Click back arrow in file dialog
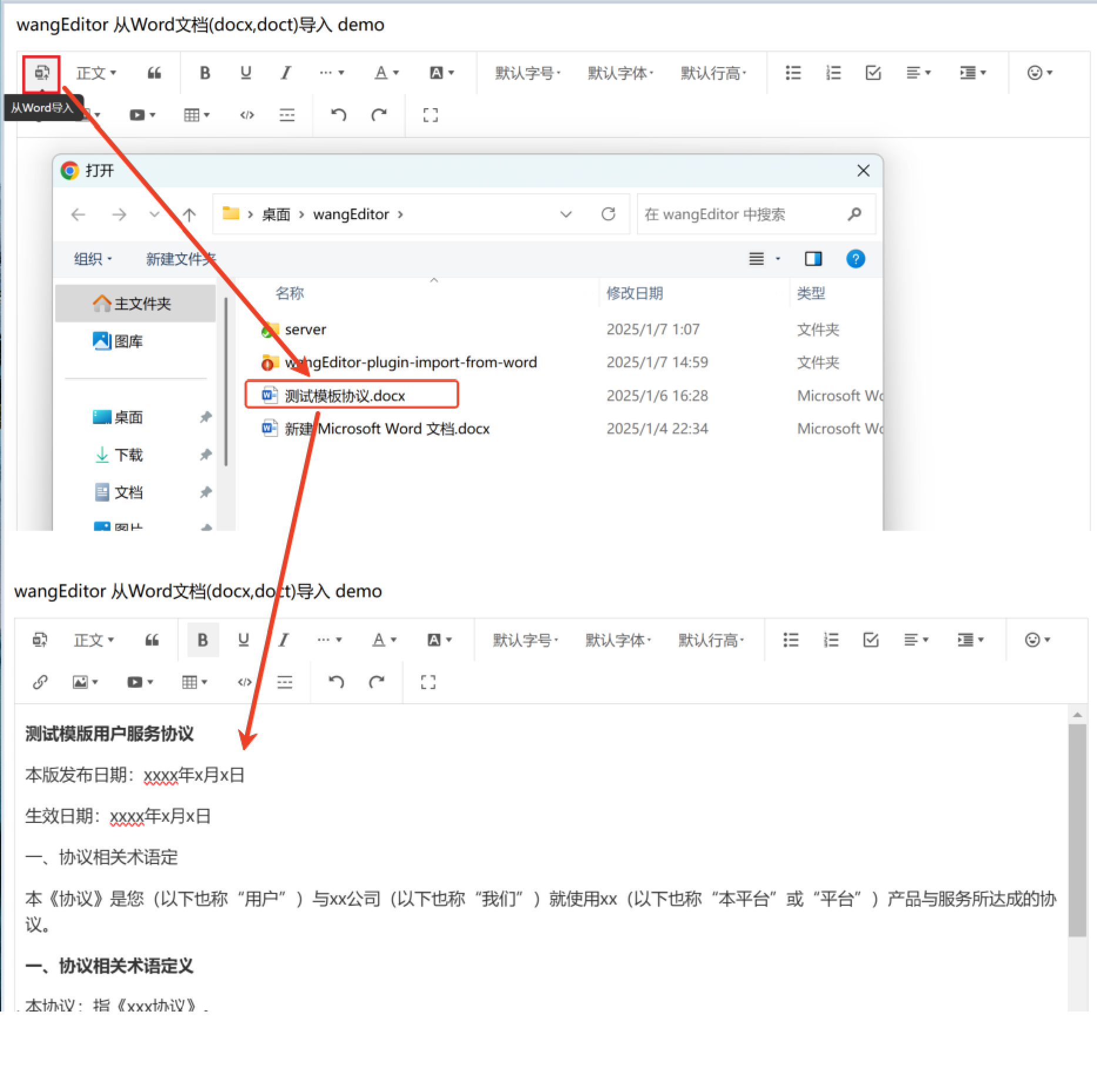This screenshot has width=1097, height=1092. pos(78,215)
